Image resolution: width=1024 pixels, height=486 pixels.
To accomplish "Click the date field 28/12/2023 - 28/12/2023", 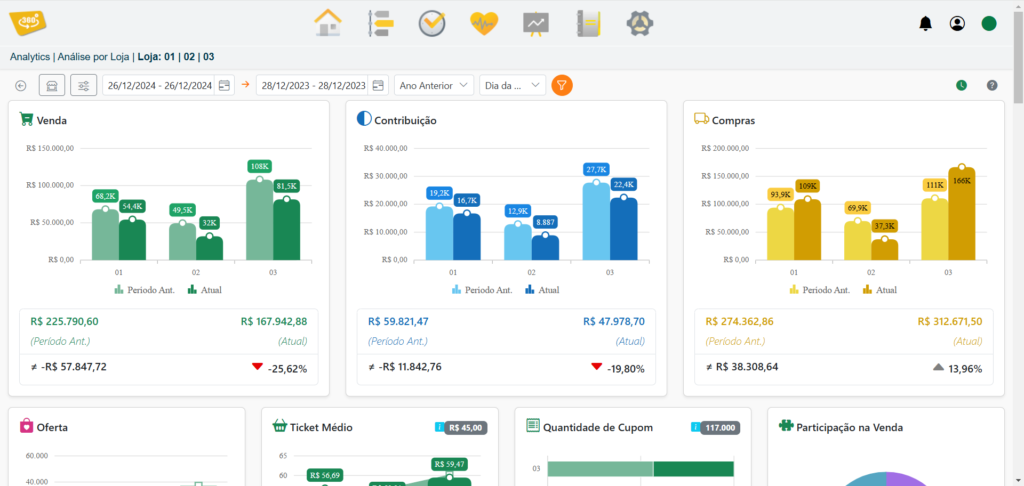I will (x=312, y=86).
